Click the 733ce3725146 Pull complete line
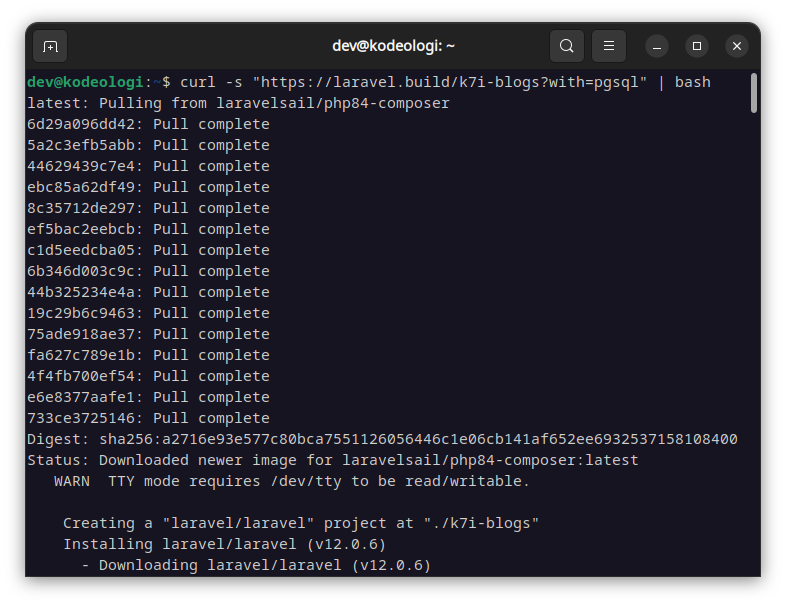Viewport: 786px width, 605px height. tap(148, 418)
